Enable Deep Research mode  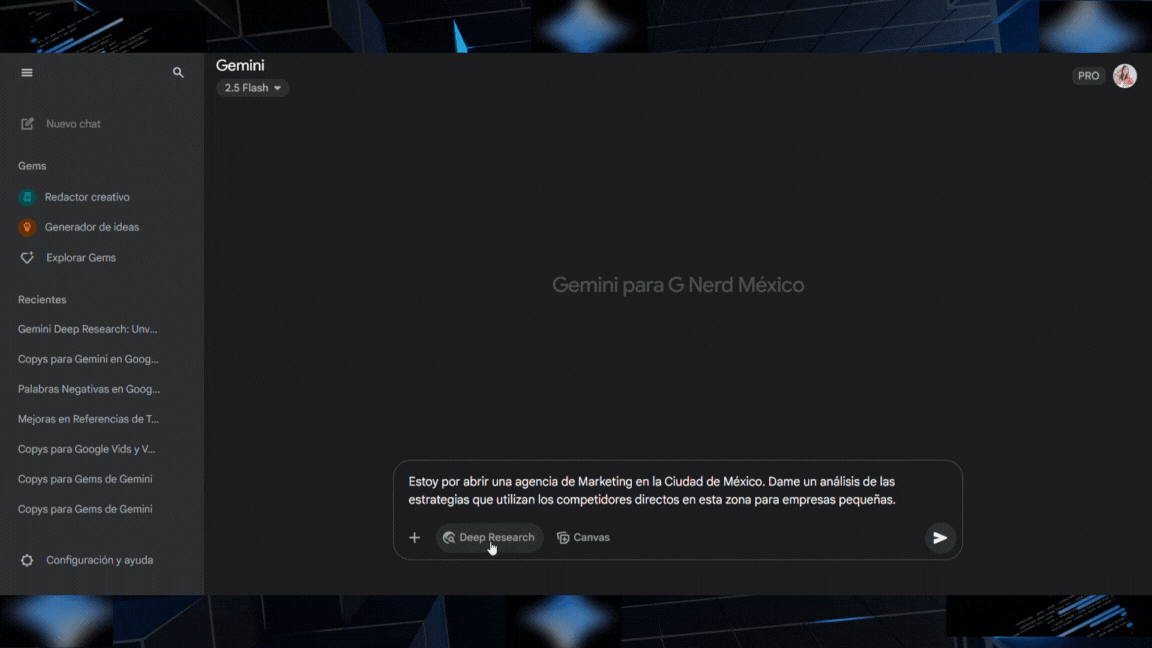[x=489, y=537]
